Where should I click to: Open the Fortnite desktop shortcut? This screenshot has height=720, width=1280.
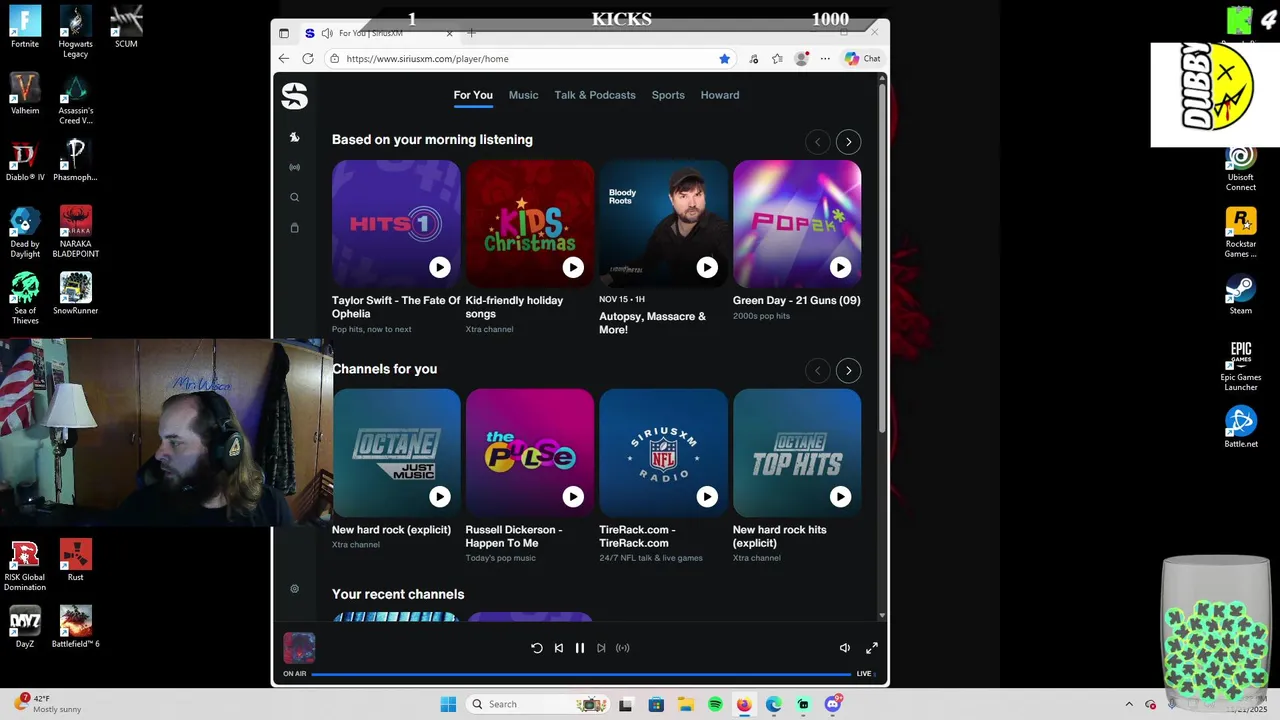[25, 27]
